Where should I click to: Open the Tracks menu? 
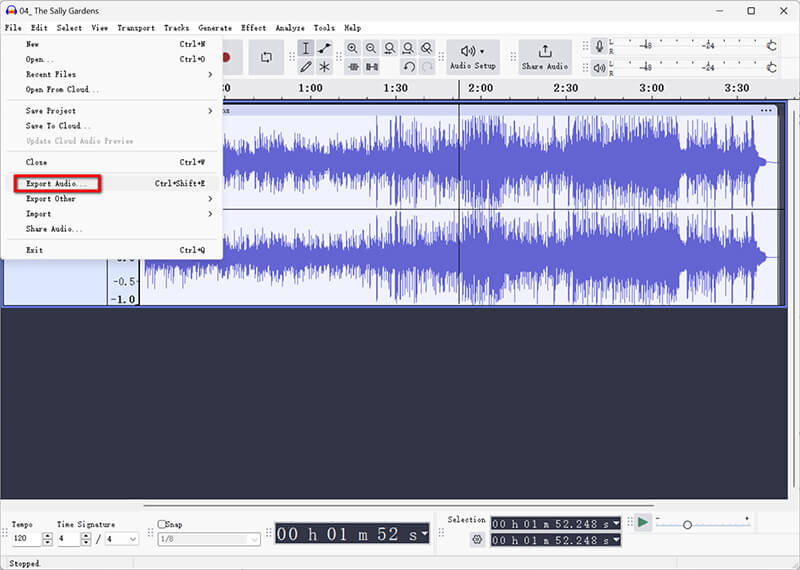click(x=177, y=28)
